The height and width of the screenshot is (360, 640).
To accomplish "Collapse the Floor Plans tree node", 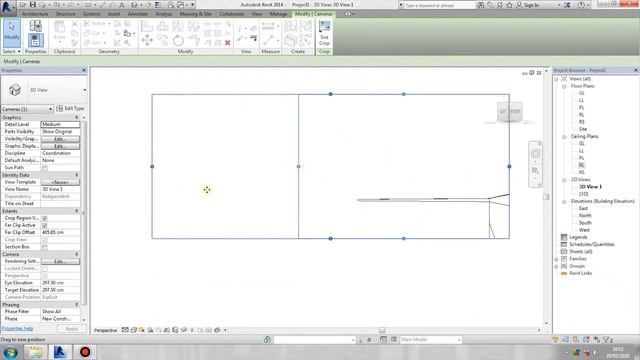I will (x=564, y=87).
